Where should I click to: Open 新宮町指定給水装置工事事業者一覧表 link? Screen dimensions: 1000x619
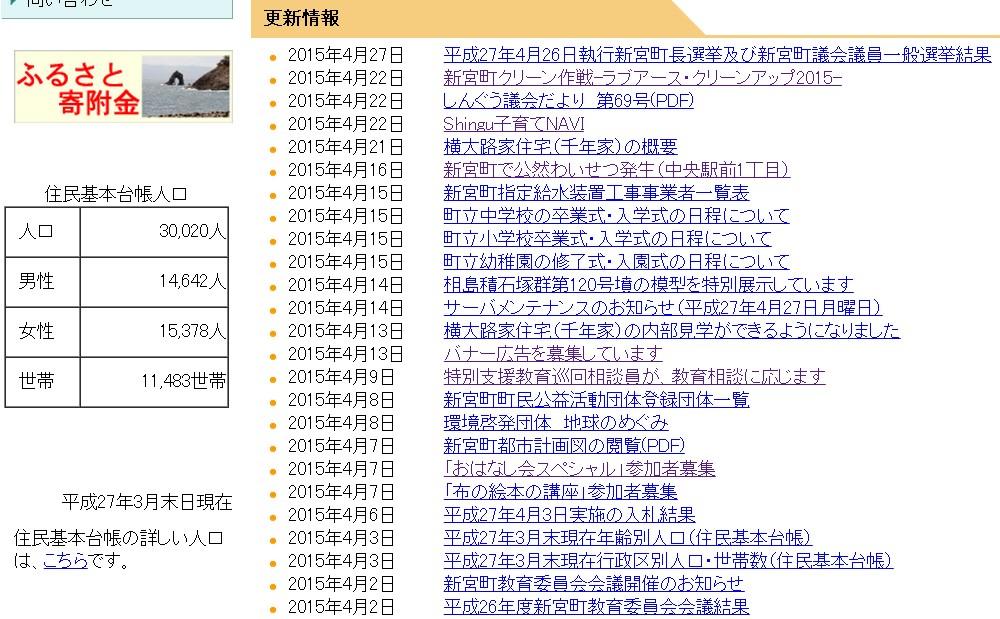tap(596, 193)
